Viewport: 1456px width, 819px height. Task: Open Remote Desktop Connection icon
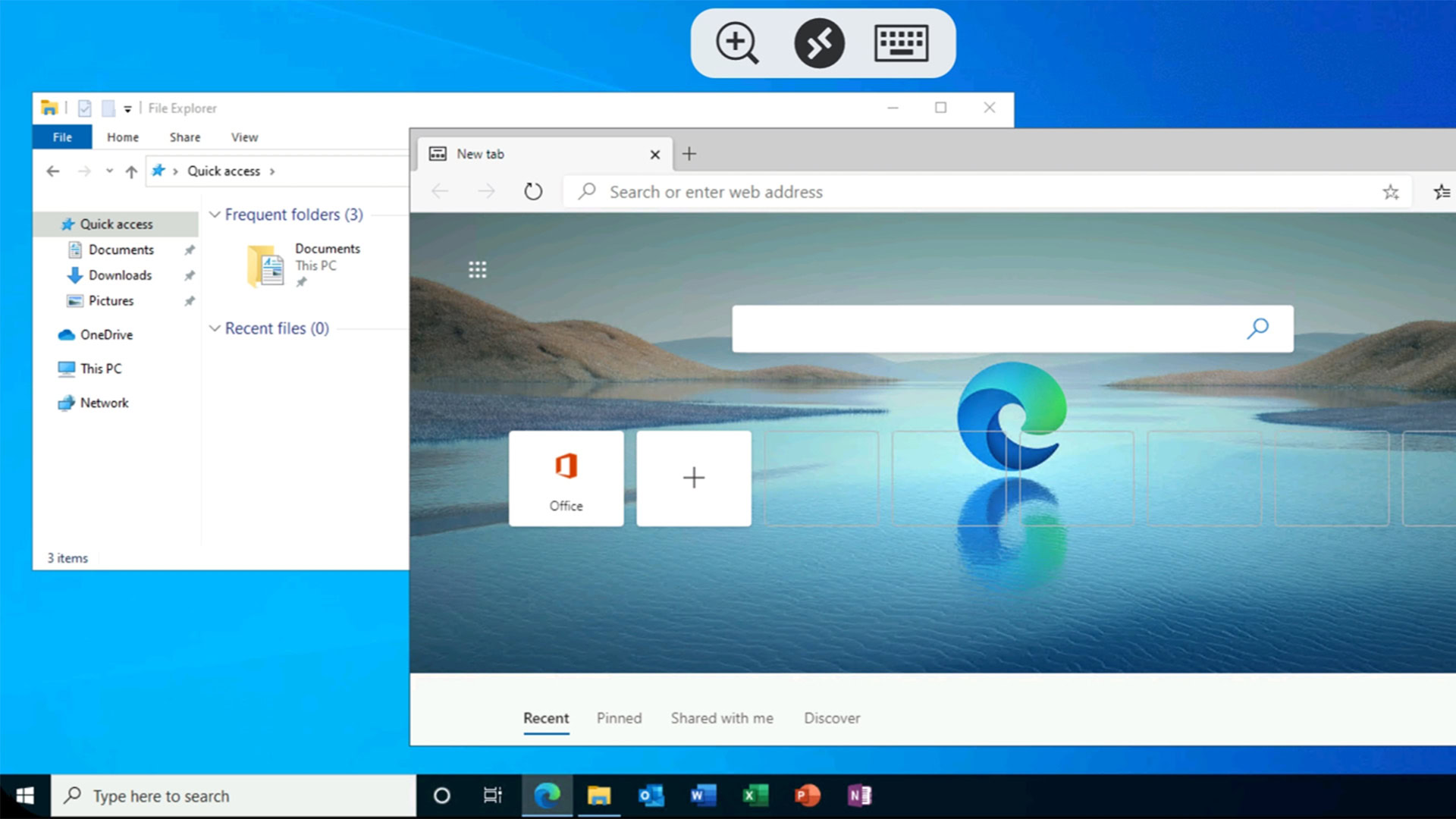819,44
